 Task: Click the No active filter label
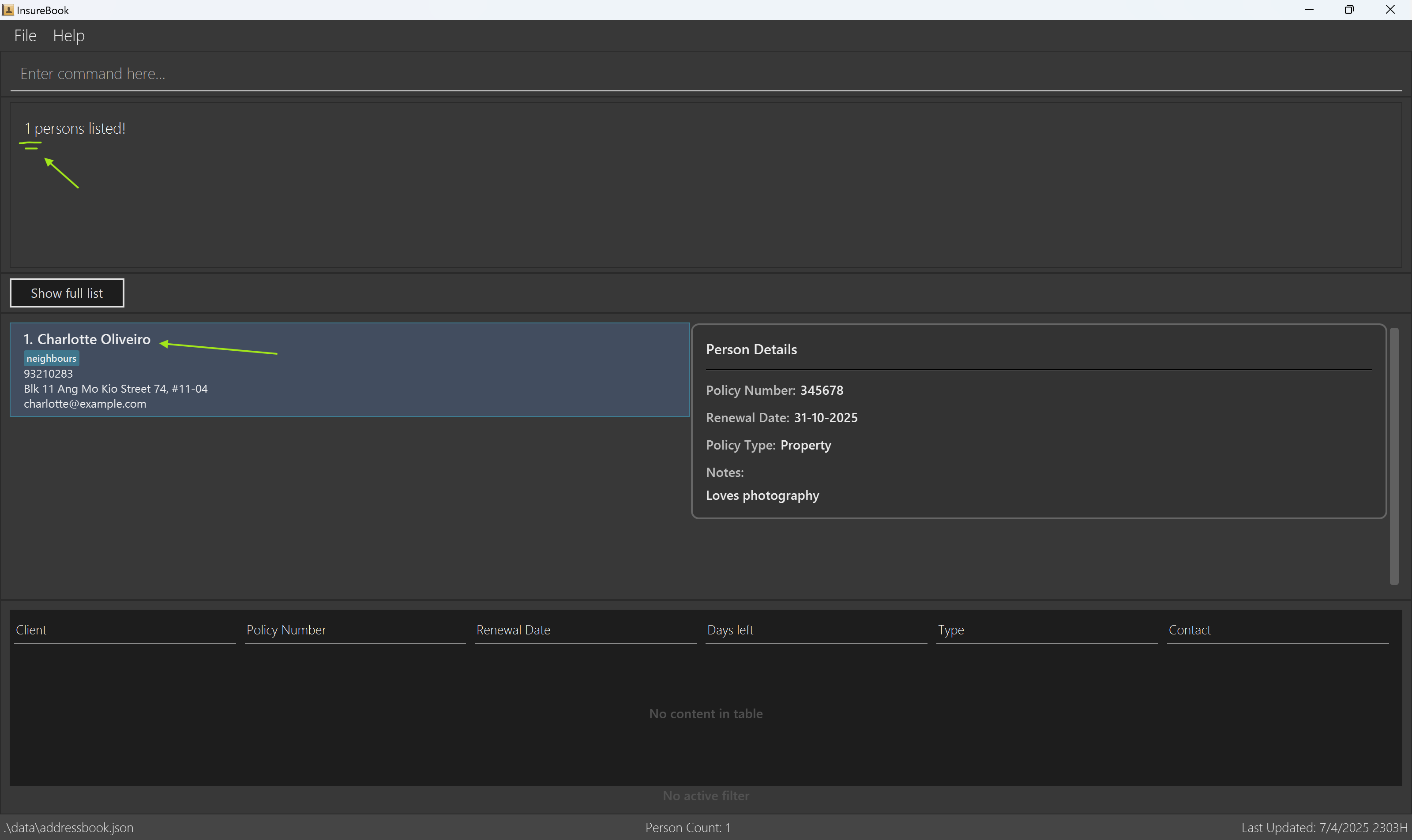pos(706,796)
